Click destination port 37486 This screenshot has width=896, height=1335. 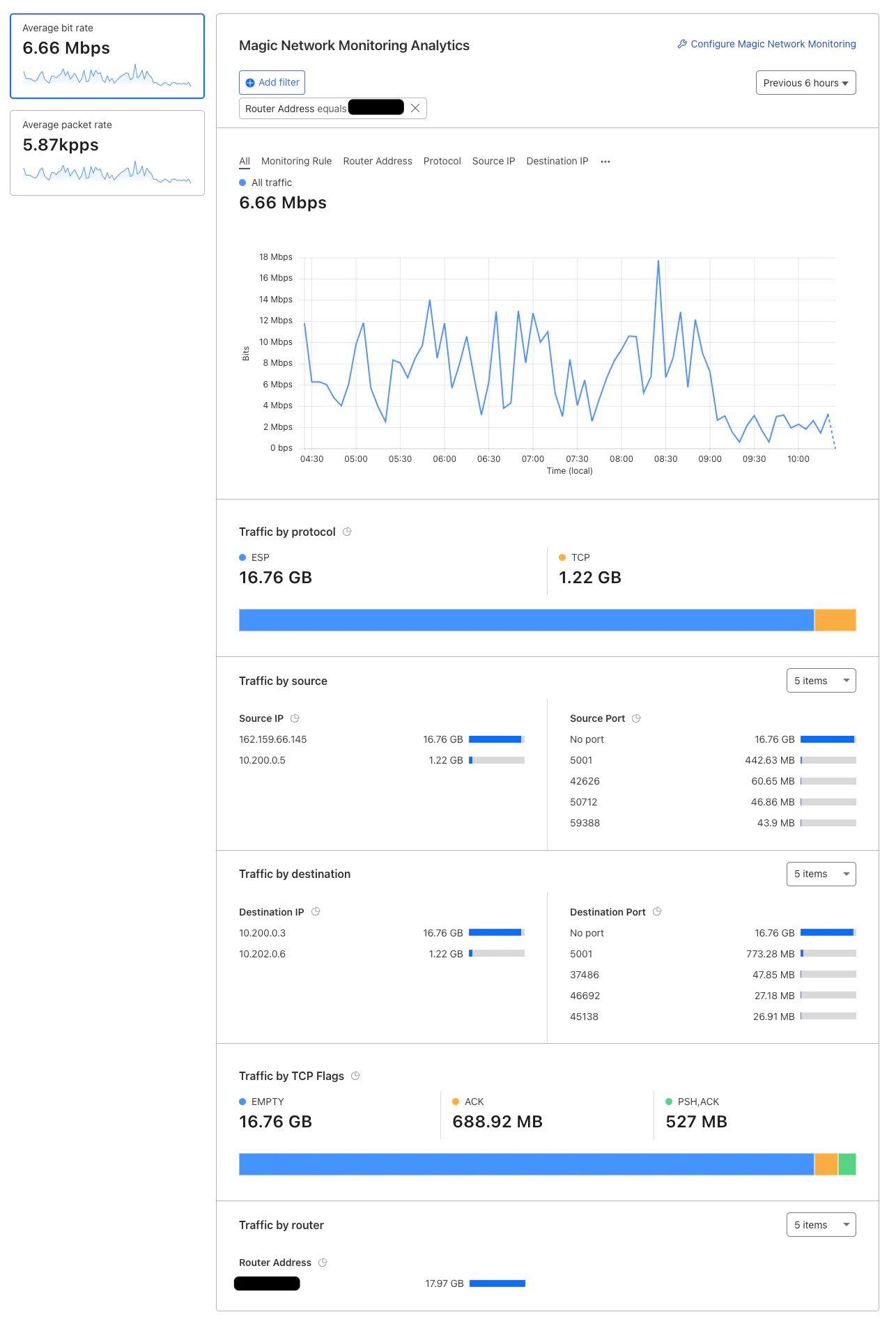click(x=585, y=975)
